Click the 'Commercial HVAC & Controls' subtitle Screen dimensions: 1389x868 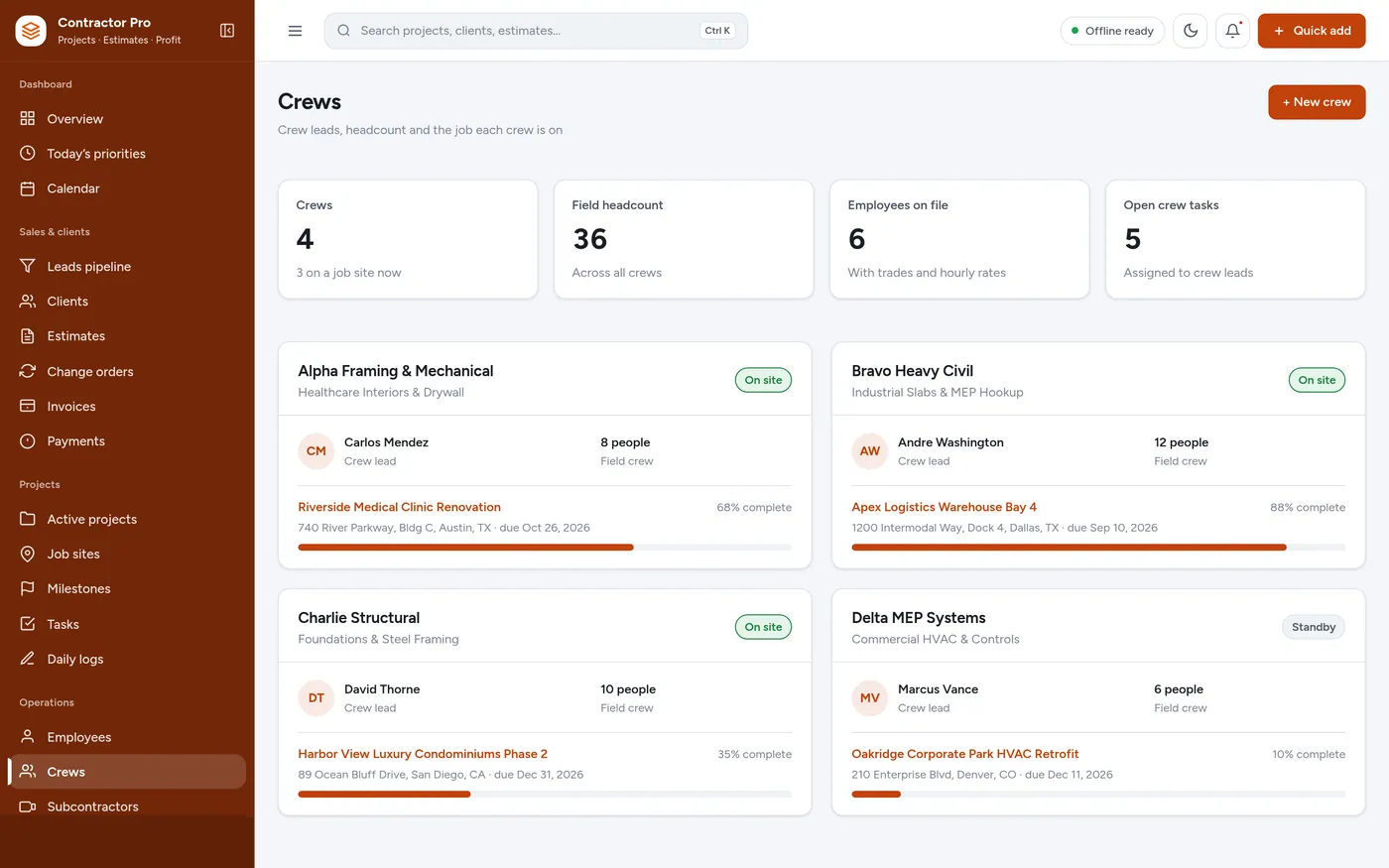[936, 640]
